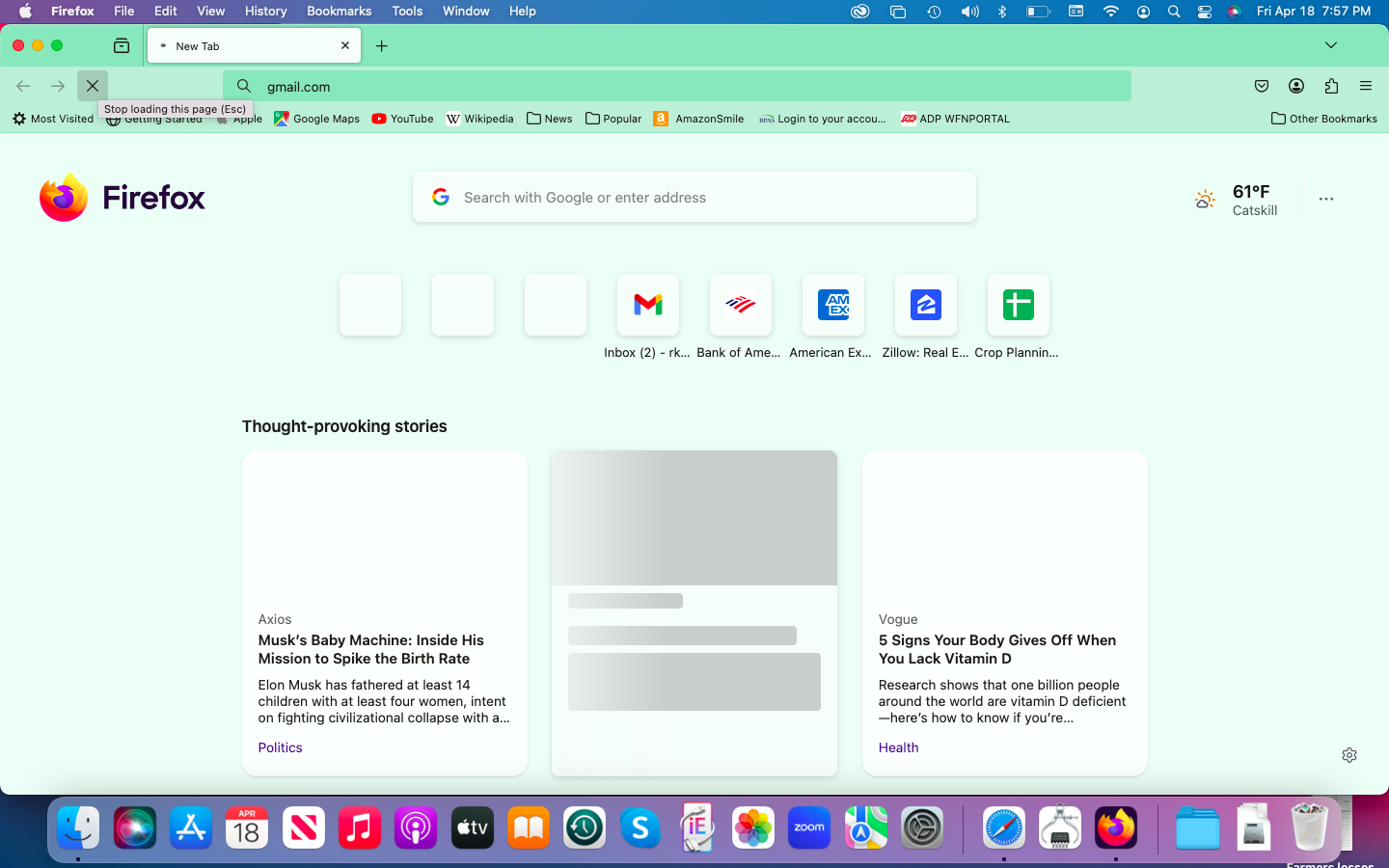This screenshot has height=868, width=1389.
Task: Open Trash from the Dock
Action: (x=1310, y=827)
